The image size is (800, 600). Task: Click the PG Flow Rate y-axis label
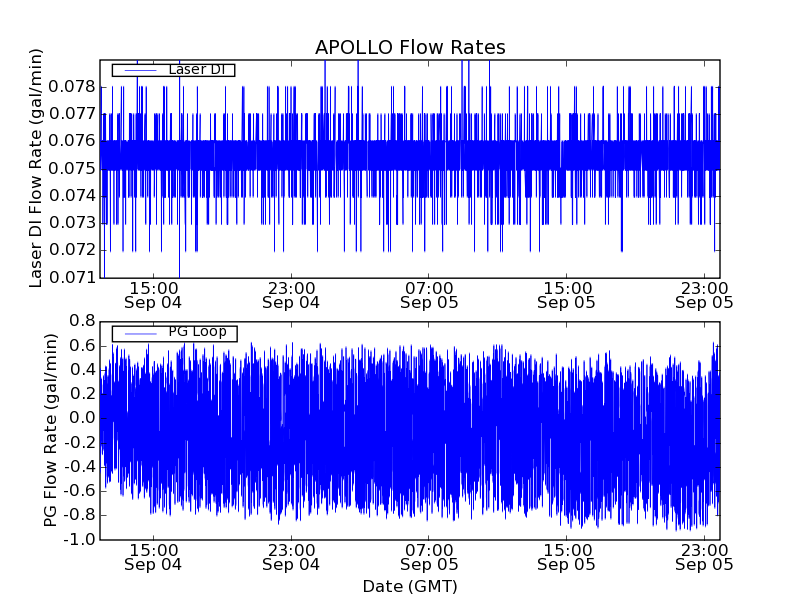[50, 430]
